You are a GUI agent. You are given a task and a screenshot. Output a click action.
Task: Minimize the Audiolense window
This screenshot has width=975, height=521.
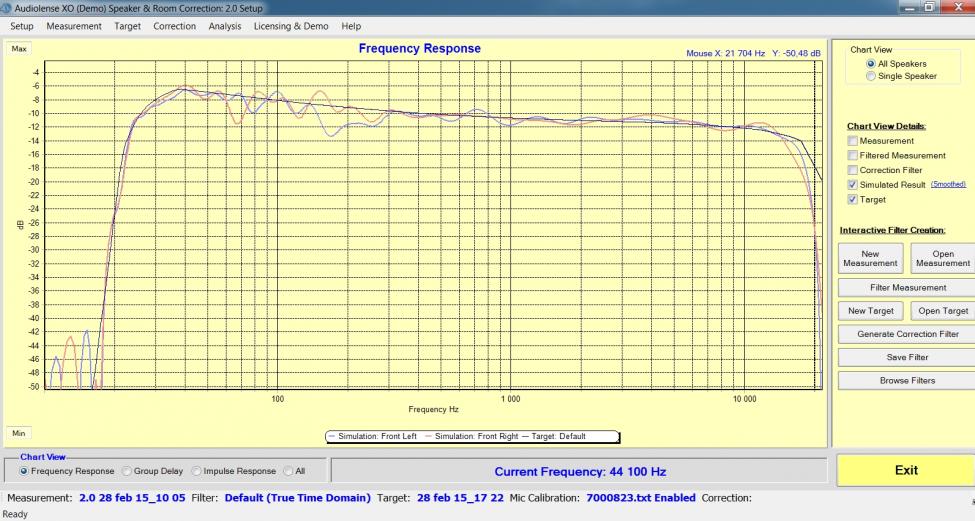(910, 7)
